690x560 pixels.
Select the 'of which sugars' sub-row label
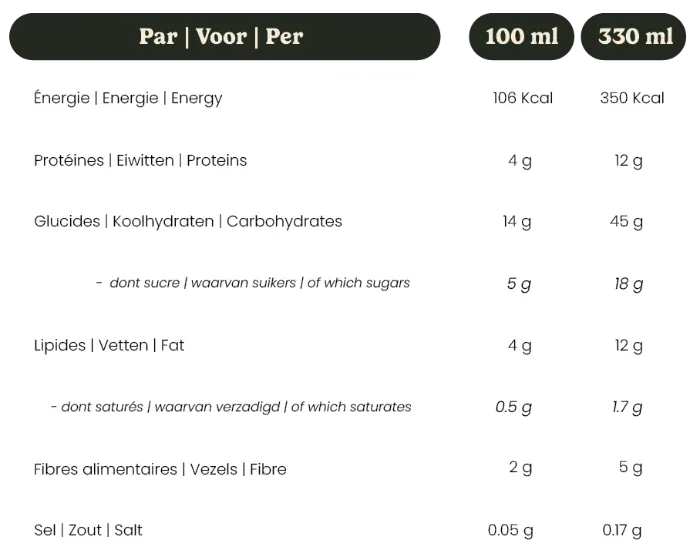253,283
